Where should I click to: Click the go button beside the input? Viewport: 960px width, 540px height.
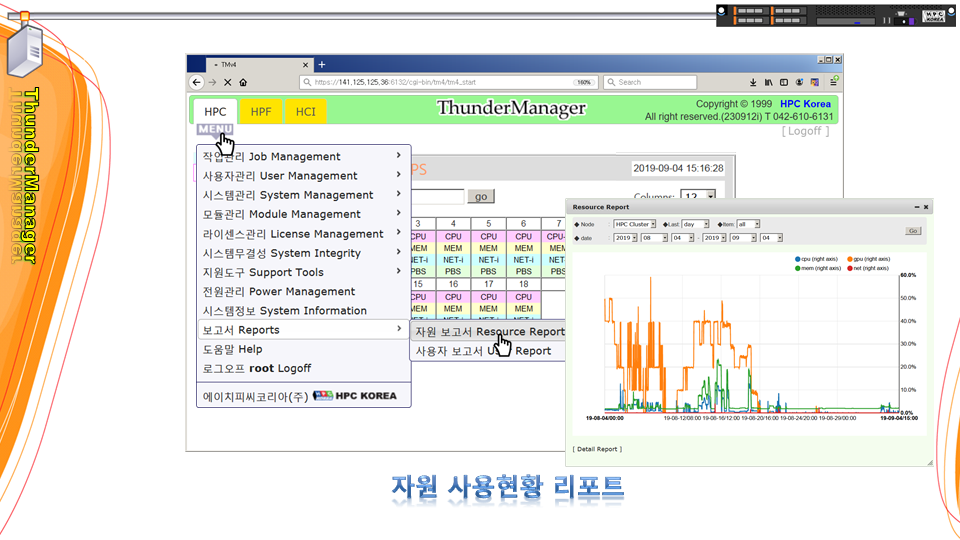click(x=481, y=196)
